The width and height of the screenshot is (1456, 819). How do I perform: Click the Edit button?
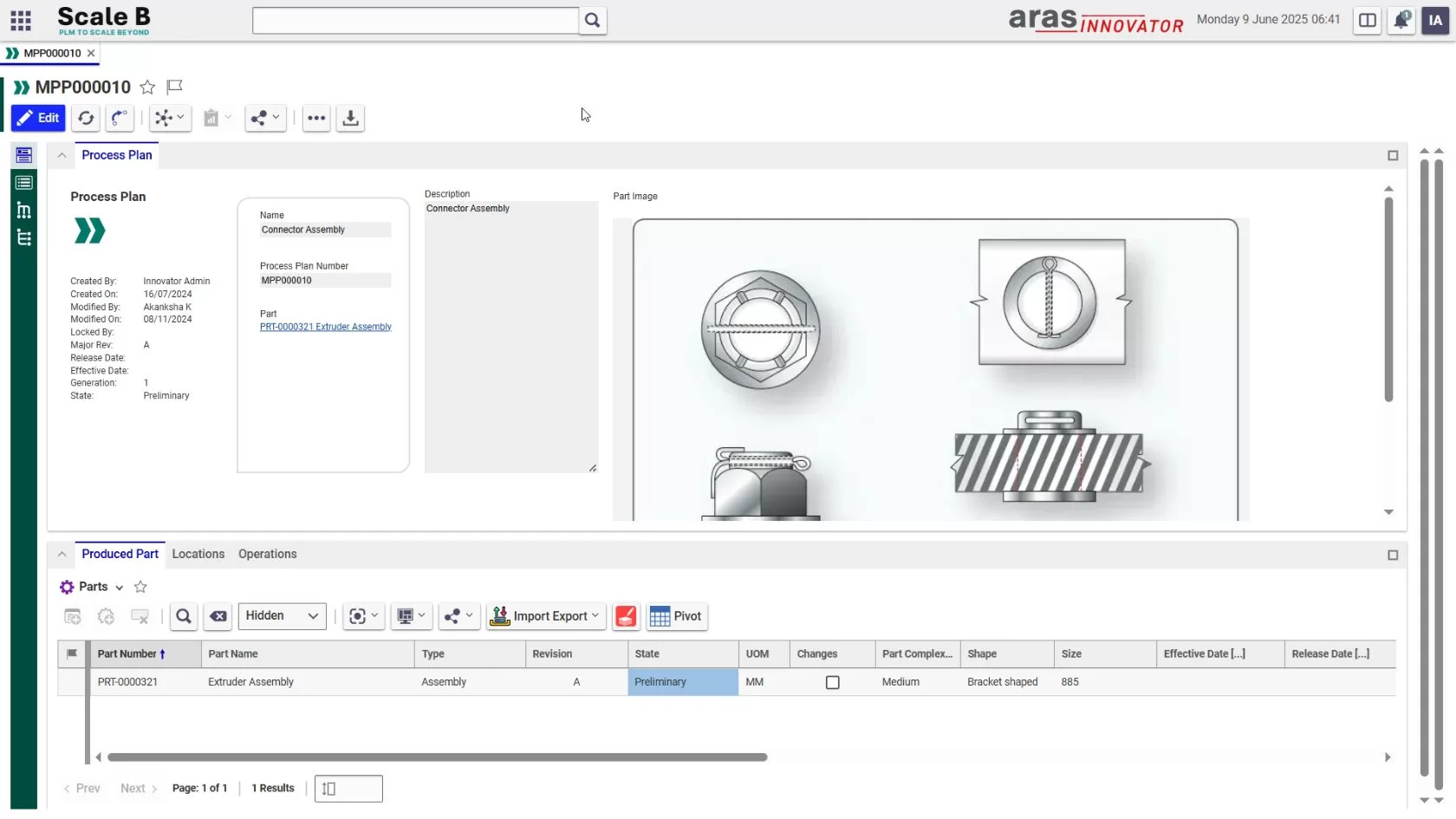click(x=38, y=119)
